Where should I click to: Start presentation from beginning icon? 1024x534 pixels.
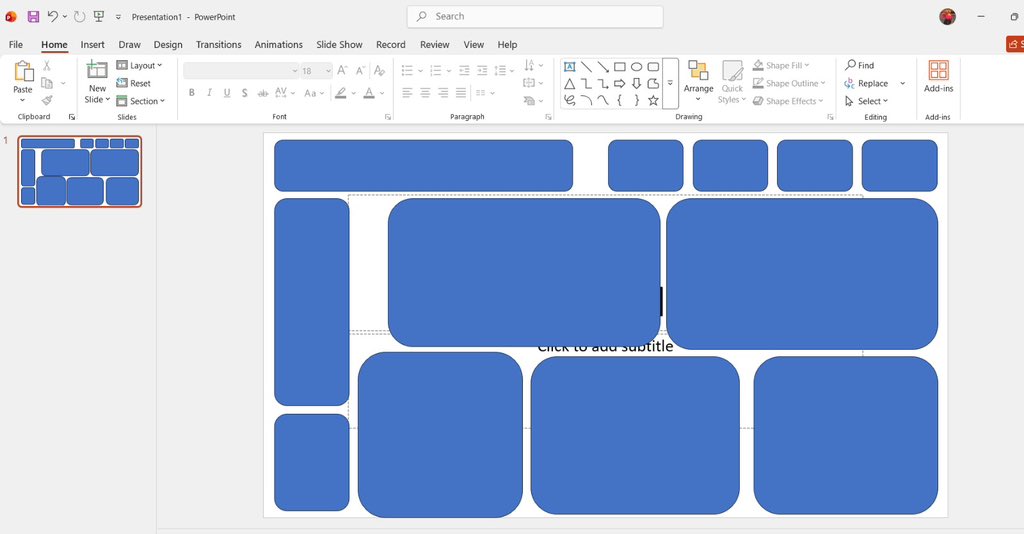[99, 16]
